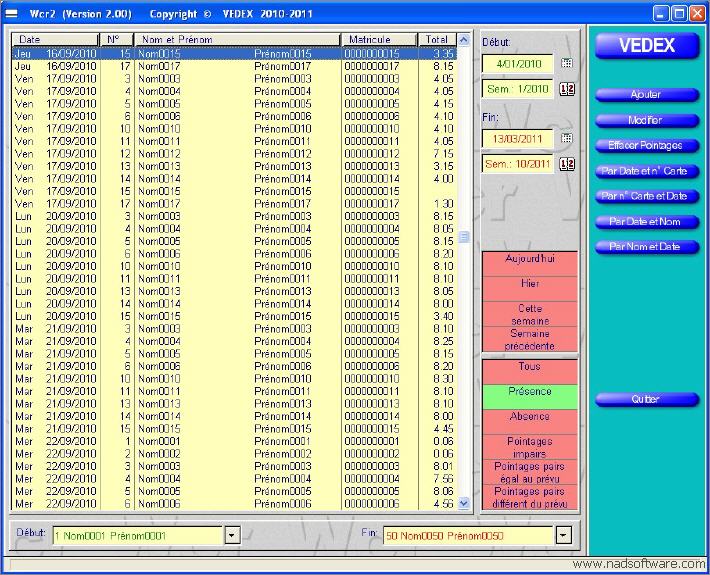Click the Début date field 4/01/2010

[x=518, y=64]
